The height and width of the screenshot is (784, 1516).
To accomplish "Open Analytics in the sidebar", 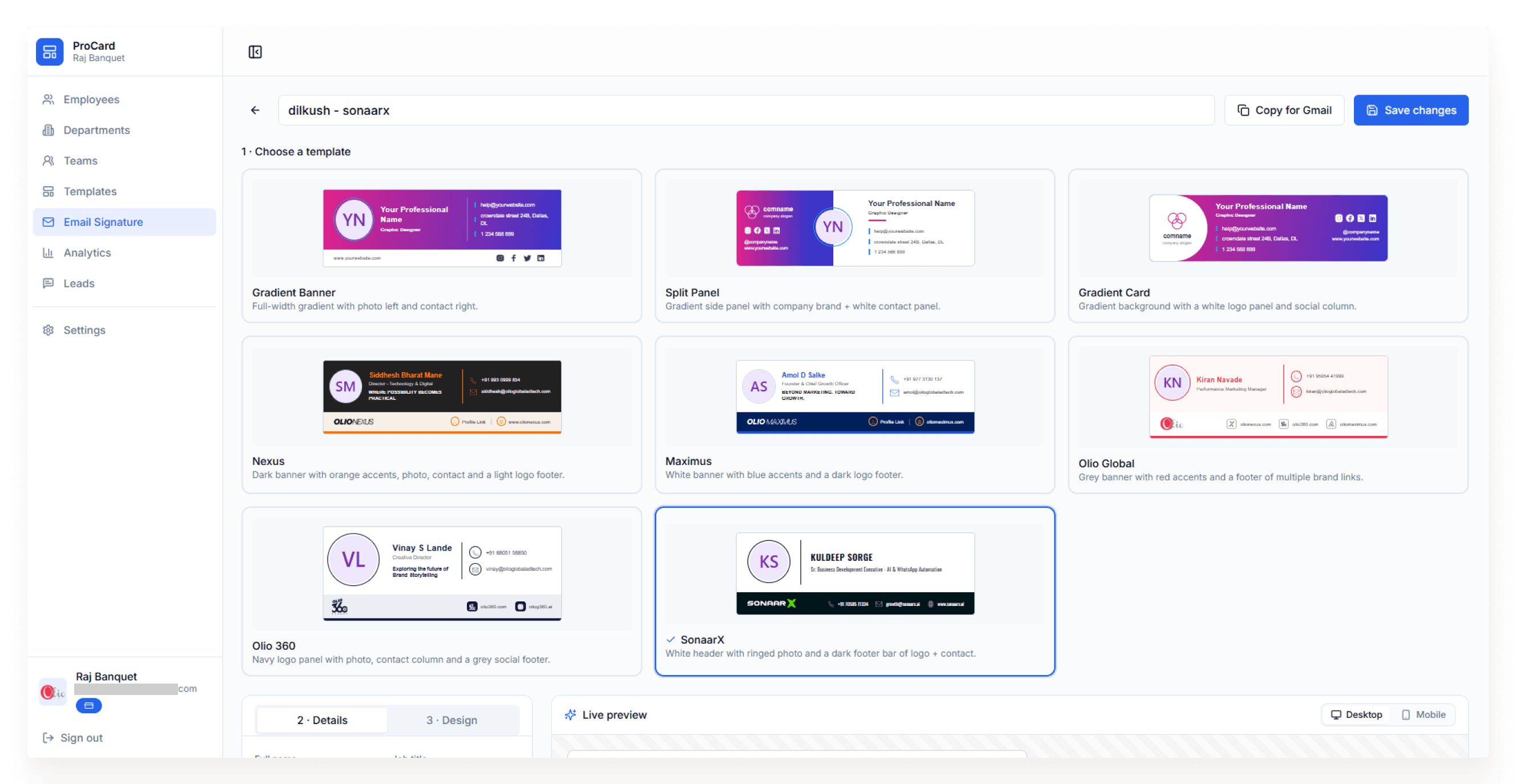I will 124,252.
